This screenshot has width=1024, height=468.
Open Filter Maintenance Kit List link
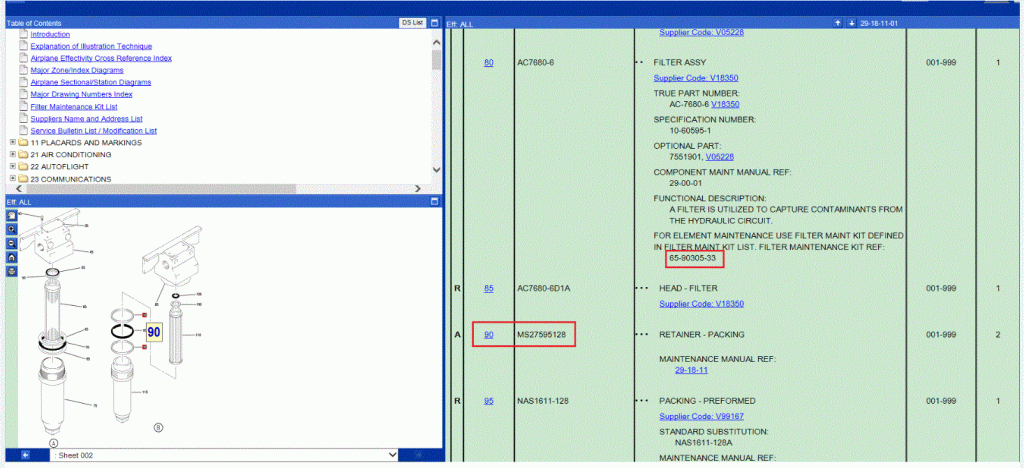coord(73,106)
